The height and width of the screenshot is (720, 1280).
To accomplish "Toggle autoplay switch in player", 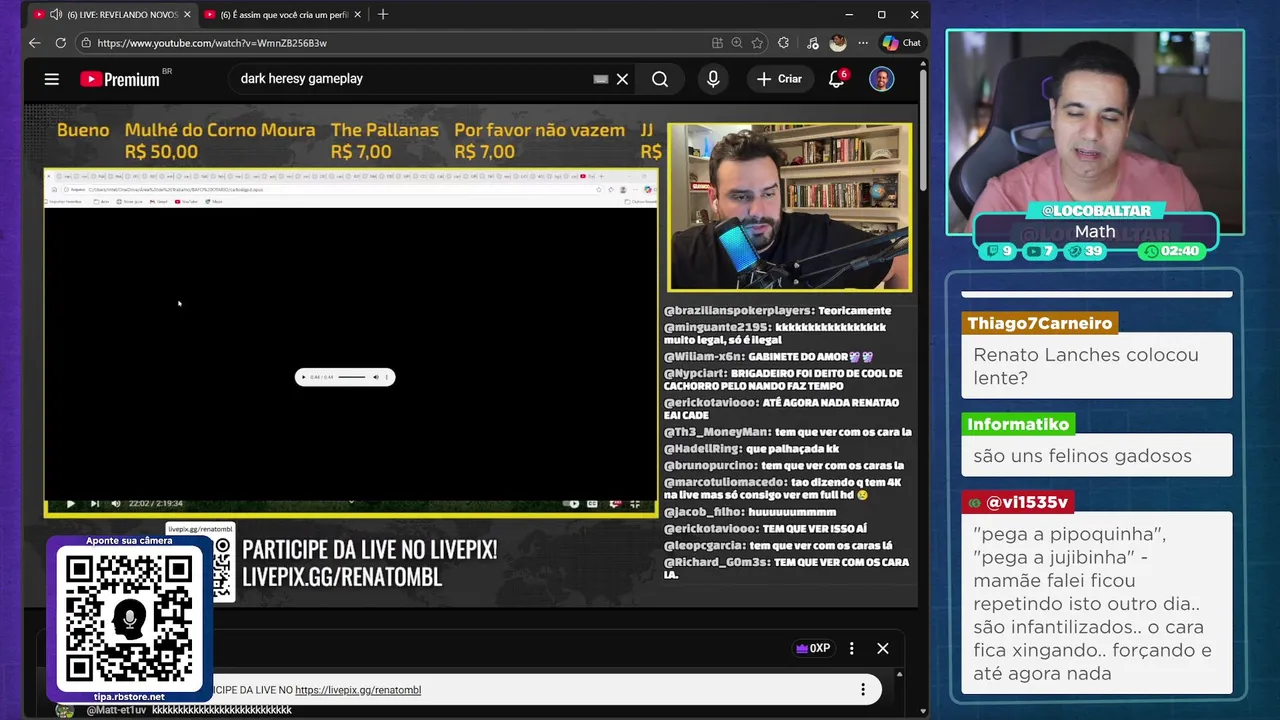I will (x=572, y=504).
